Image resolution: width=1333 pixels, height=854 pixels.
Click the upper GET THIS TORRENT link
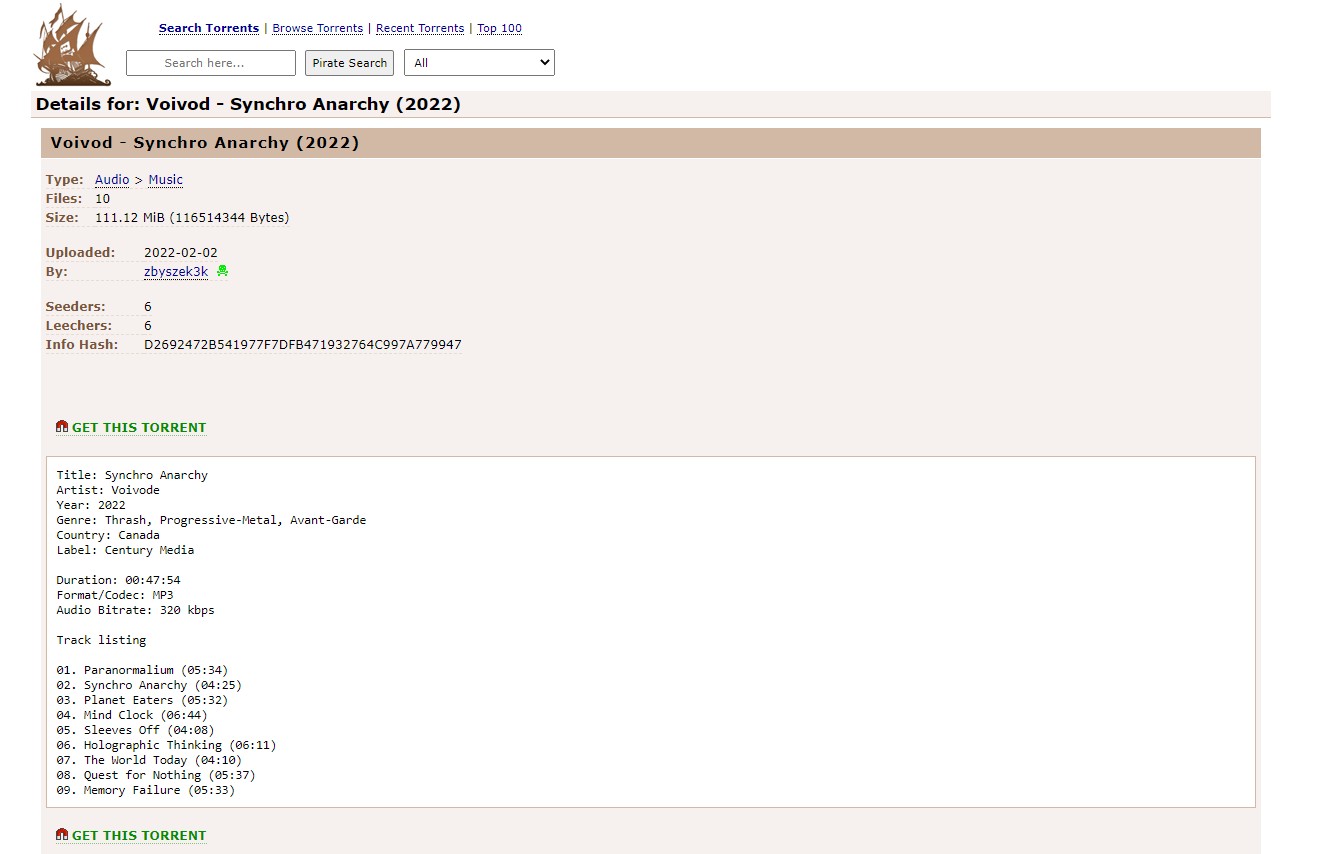(x=139, y=427)
